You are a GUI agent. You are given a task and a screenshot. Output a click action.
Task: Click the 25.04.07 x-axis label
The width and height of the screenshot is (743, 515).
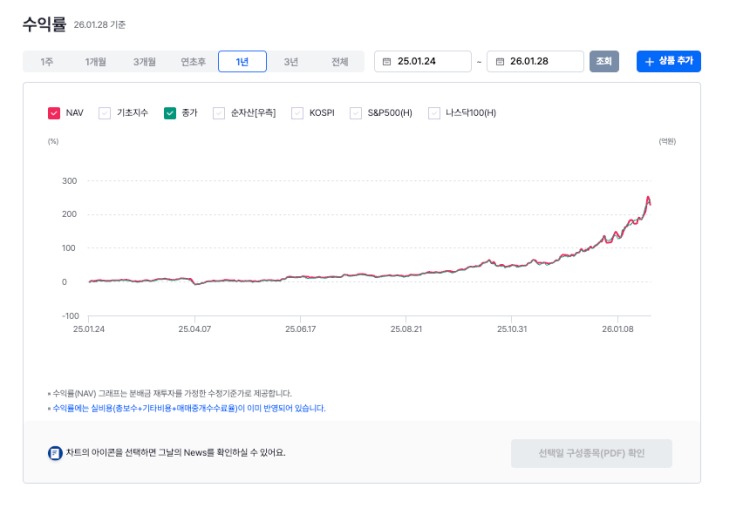tap(194, 329)
